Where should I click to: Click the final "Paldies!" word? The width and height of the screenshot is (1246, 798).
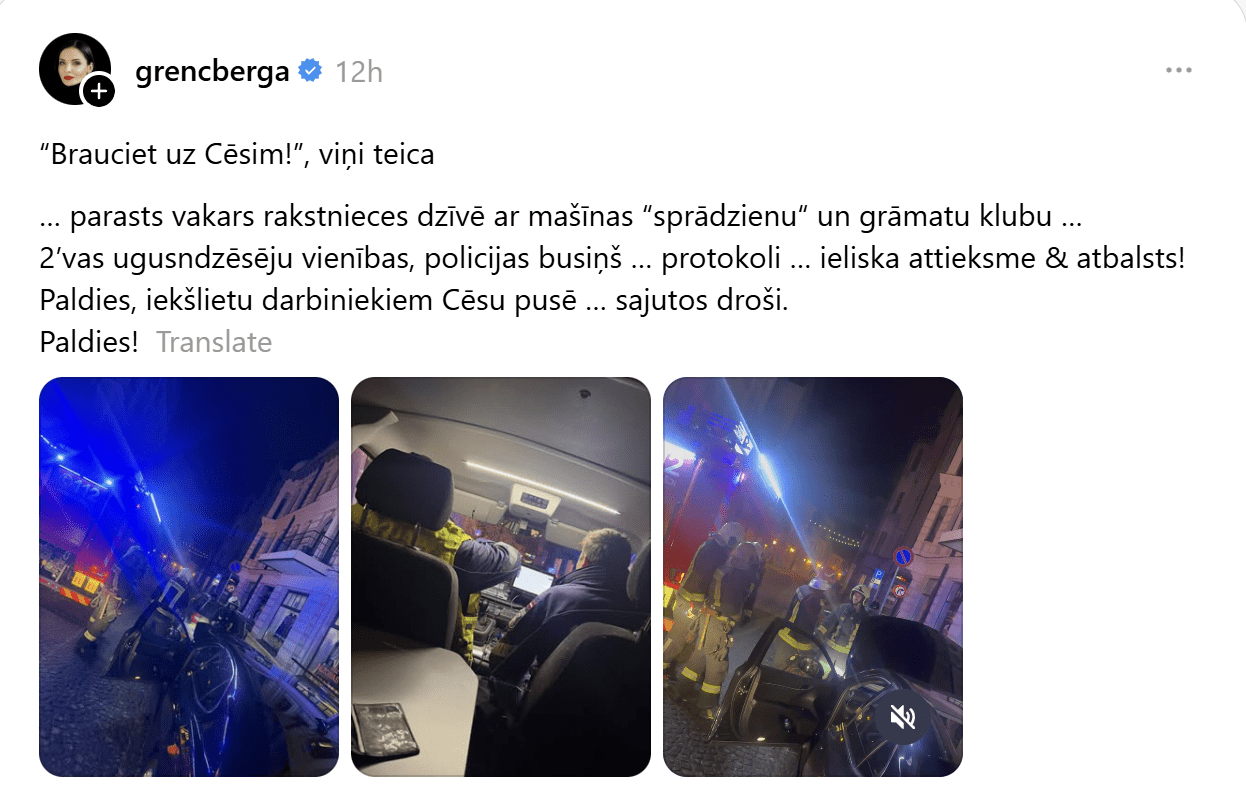pyautogui.click(x=89, y=342)
